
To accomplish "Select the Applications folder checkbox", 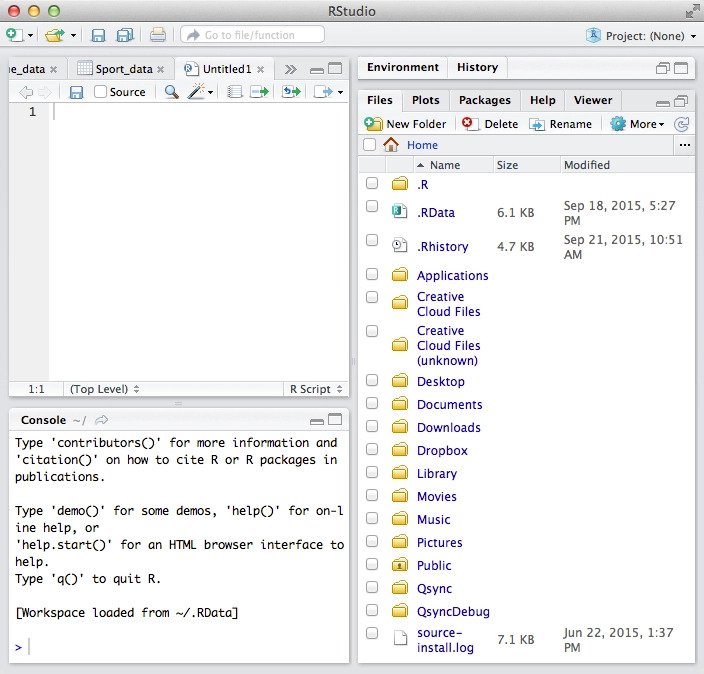I will point(372,274).
